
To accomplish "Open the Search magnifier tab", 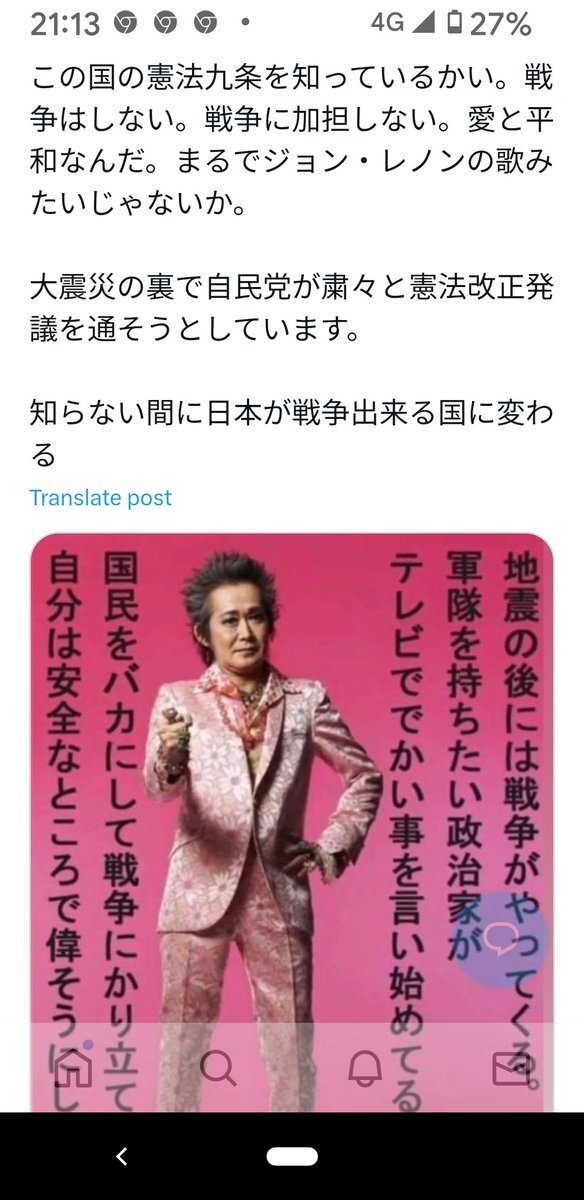I will pyautogui.click(x=217, y=1069).
